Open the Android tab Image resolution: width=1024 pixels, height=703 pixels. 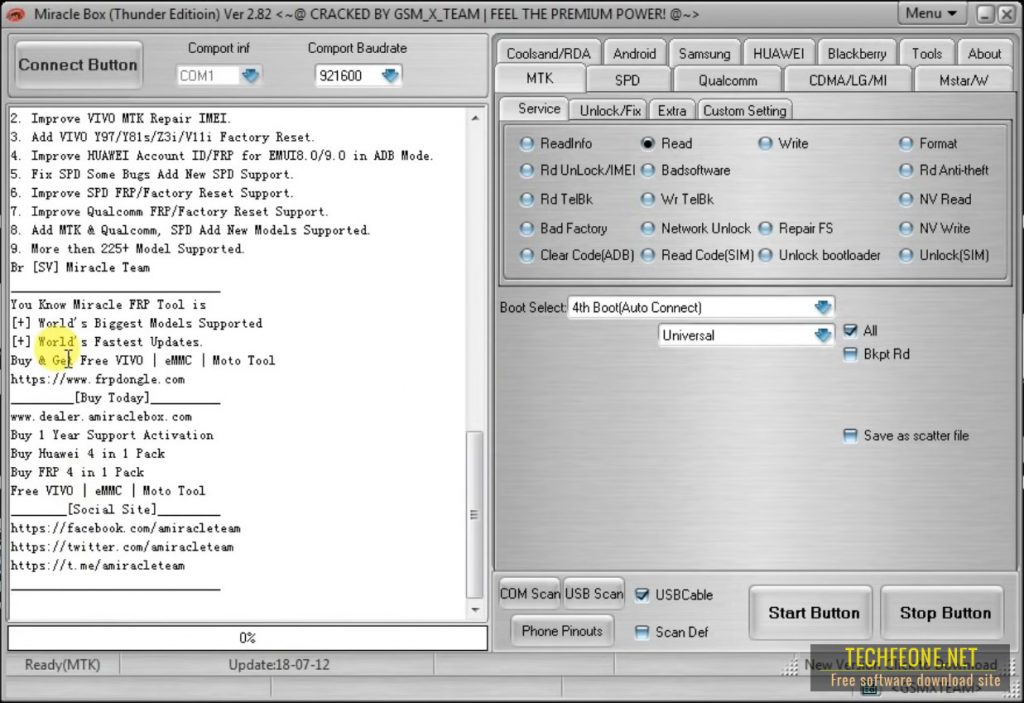pyautogui.click(x=634, y=54)
